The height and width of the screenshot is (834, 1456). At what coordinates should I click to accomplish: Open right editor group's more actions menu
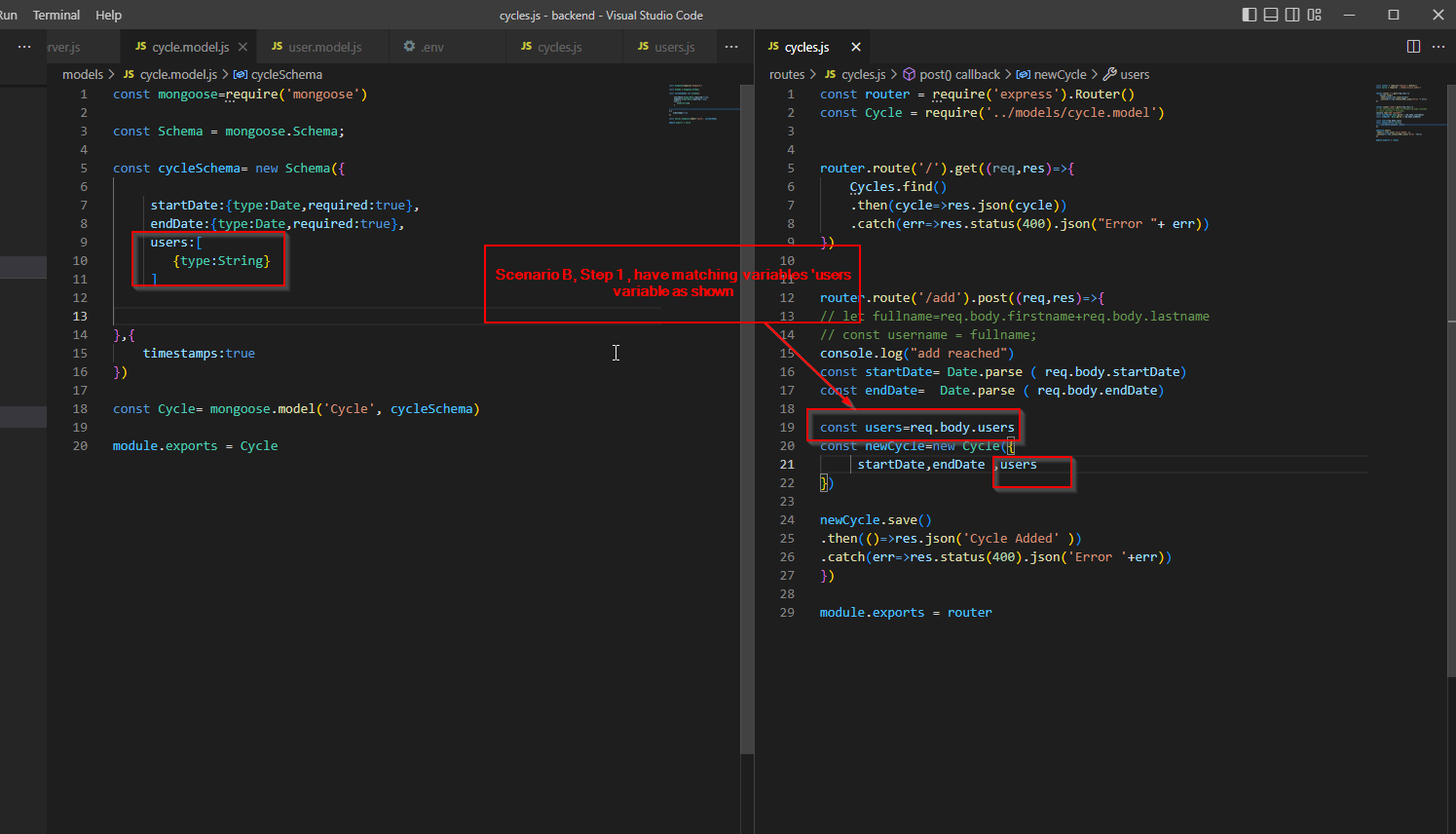point(1438,47)
